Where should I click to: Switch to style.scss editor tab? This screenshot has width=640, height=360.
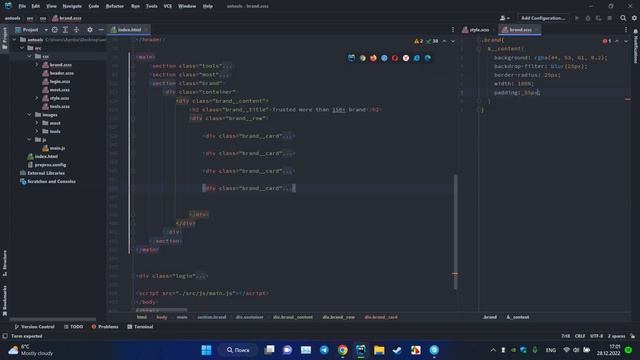[478, 30]
